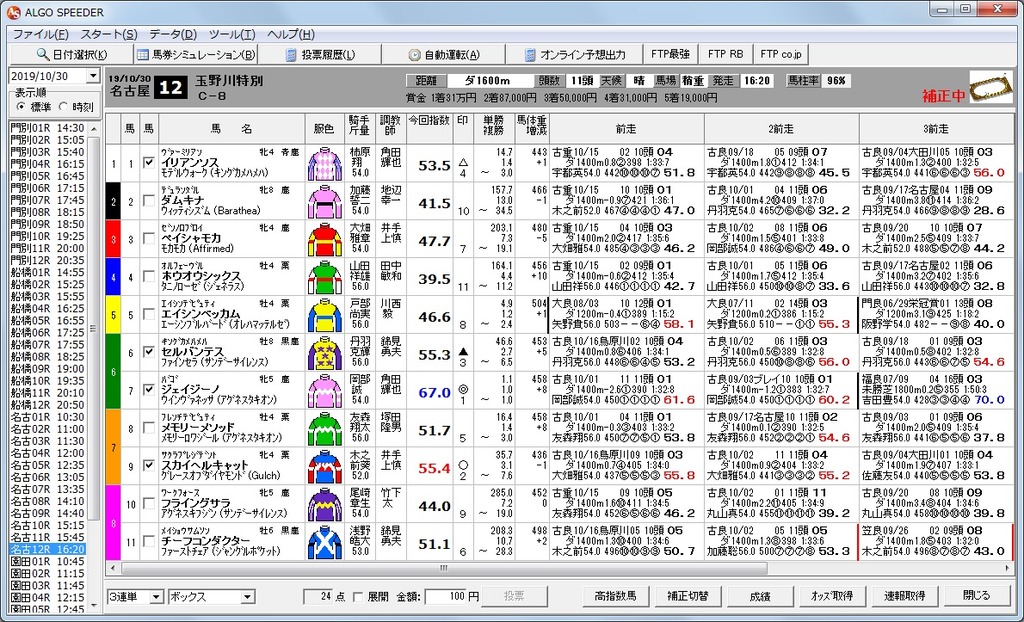The image size is (1024, 622).
Task: Click the clock icon on 自動運転 button
Action: coord(414,55)
